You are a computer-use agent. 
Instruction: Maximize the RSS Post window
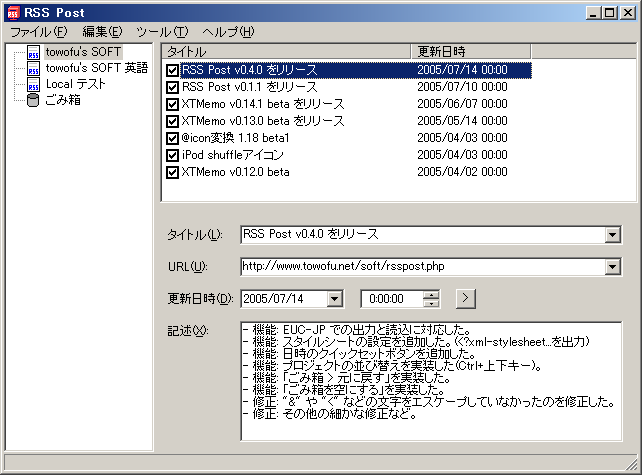[609, 13]
